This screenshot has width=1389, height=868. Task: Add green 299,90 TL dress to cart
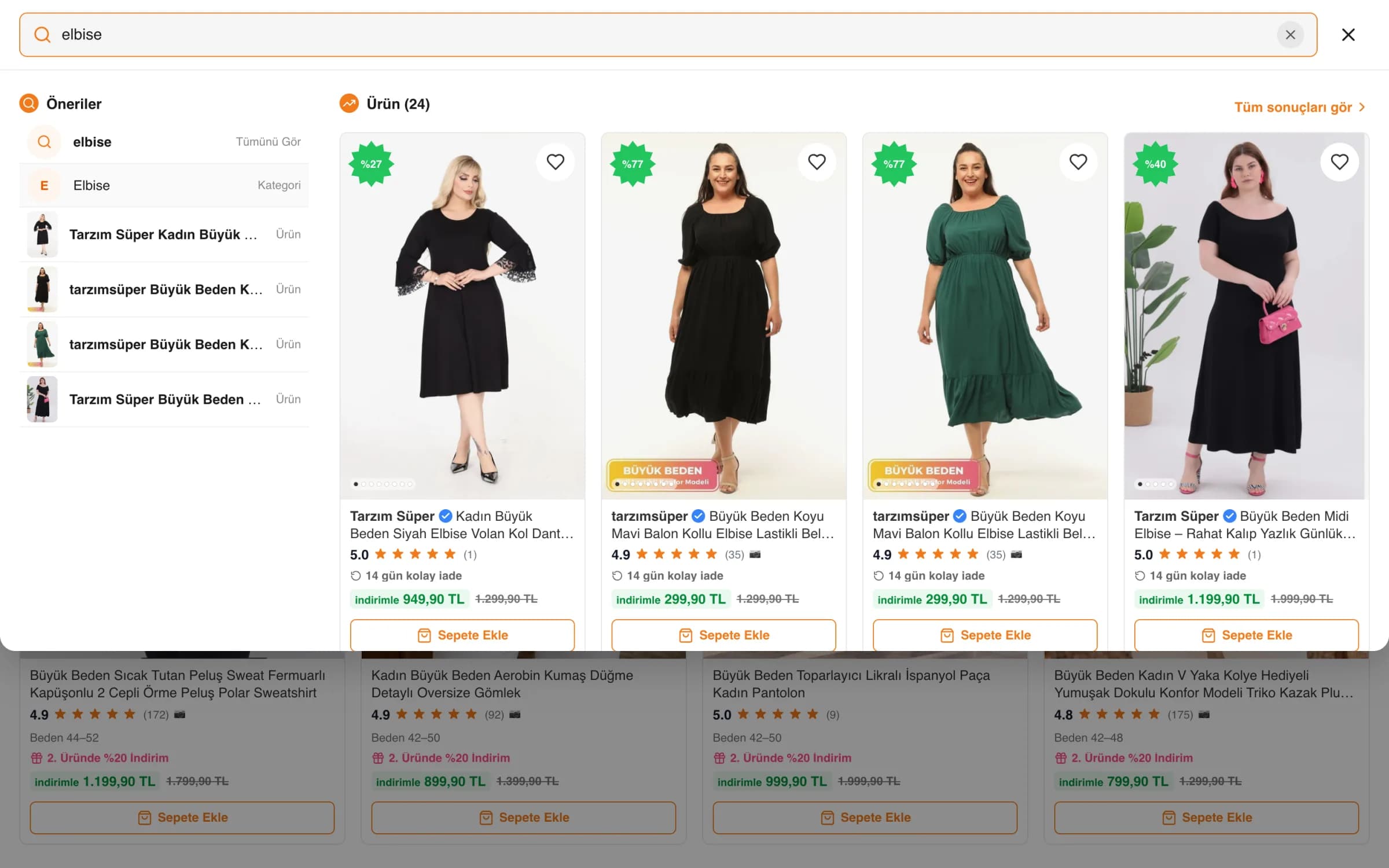(984, 635)
